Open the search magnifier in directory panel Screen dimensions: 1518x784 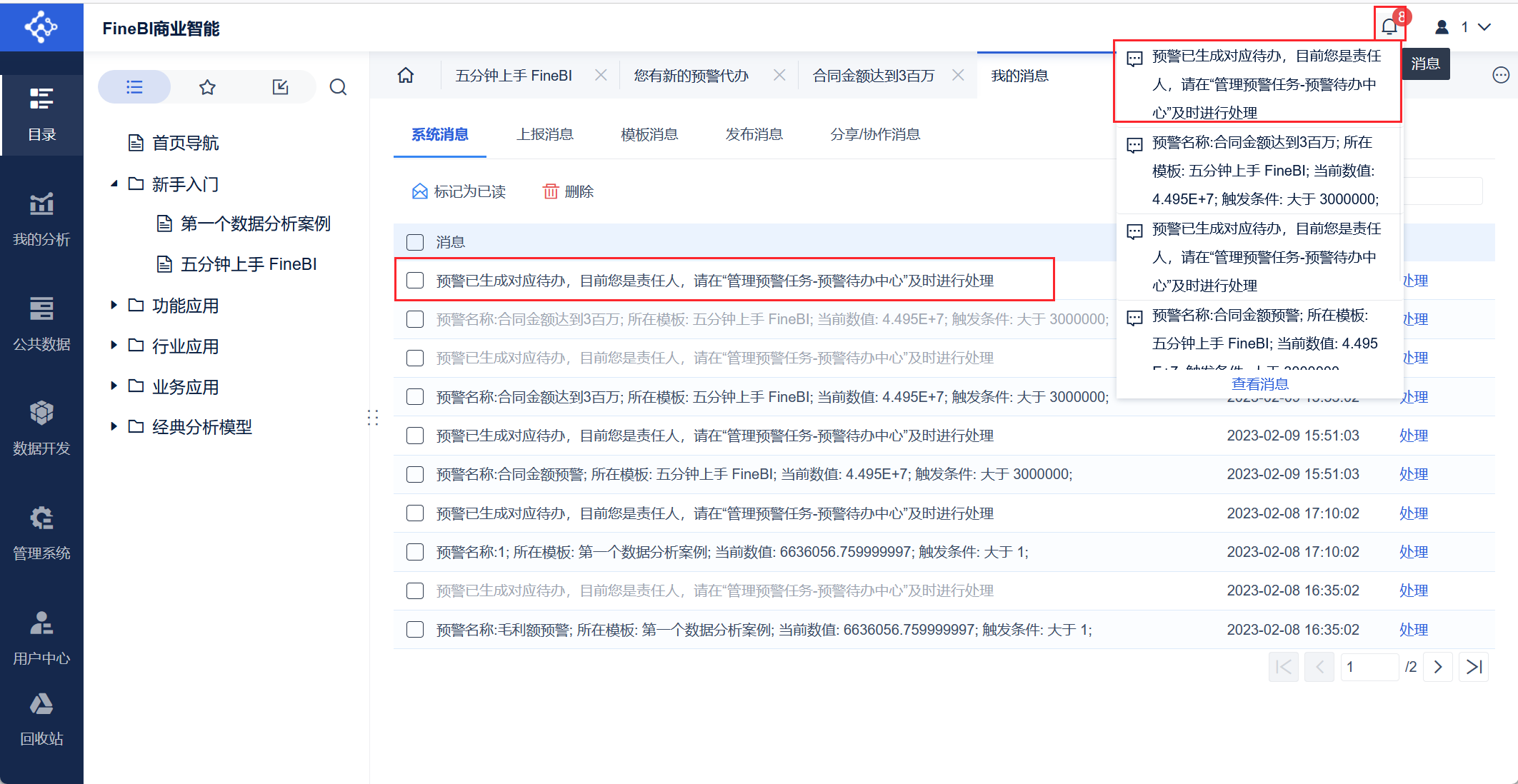(338, 87)
